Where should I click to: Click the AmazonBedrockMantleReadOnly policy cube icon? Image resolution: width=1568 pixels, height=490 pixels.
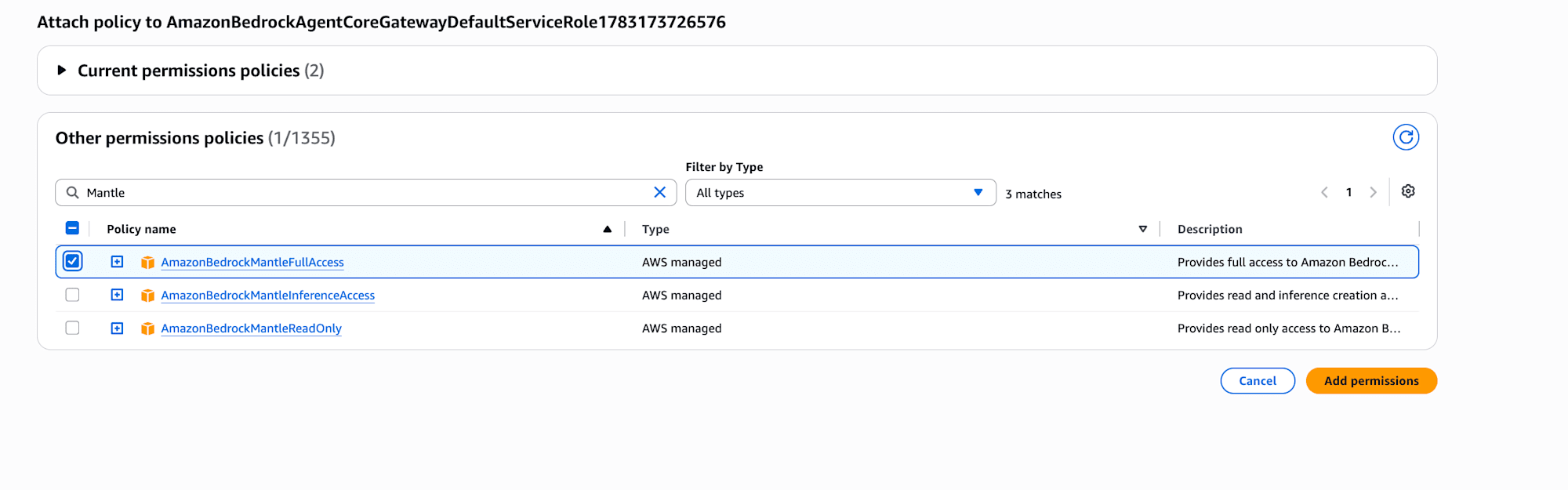pyautogui.click(x=147, y=328)
